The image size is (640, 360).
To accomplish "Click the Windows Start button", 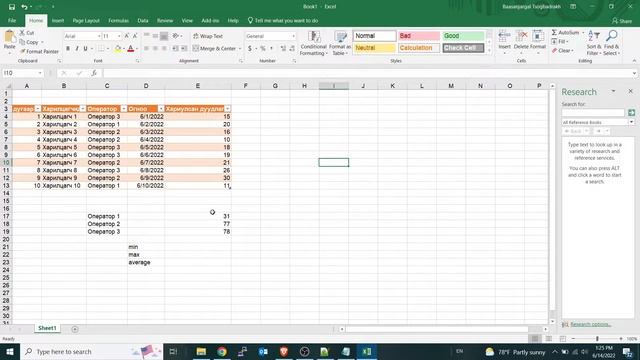I will tap(10, 351).
